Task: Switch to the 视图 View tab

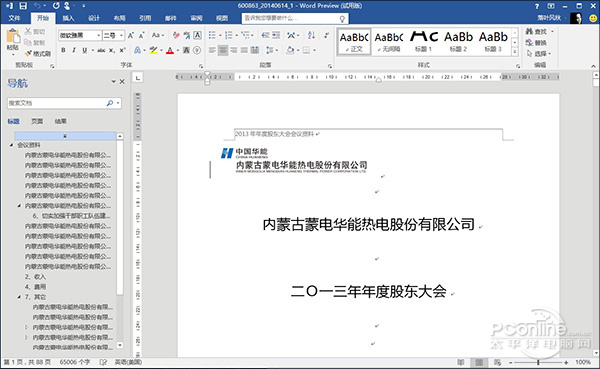Action: pyautogui.click(x=222, y=18)
